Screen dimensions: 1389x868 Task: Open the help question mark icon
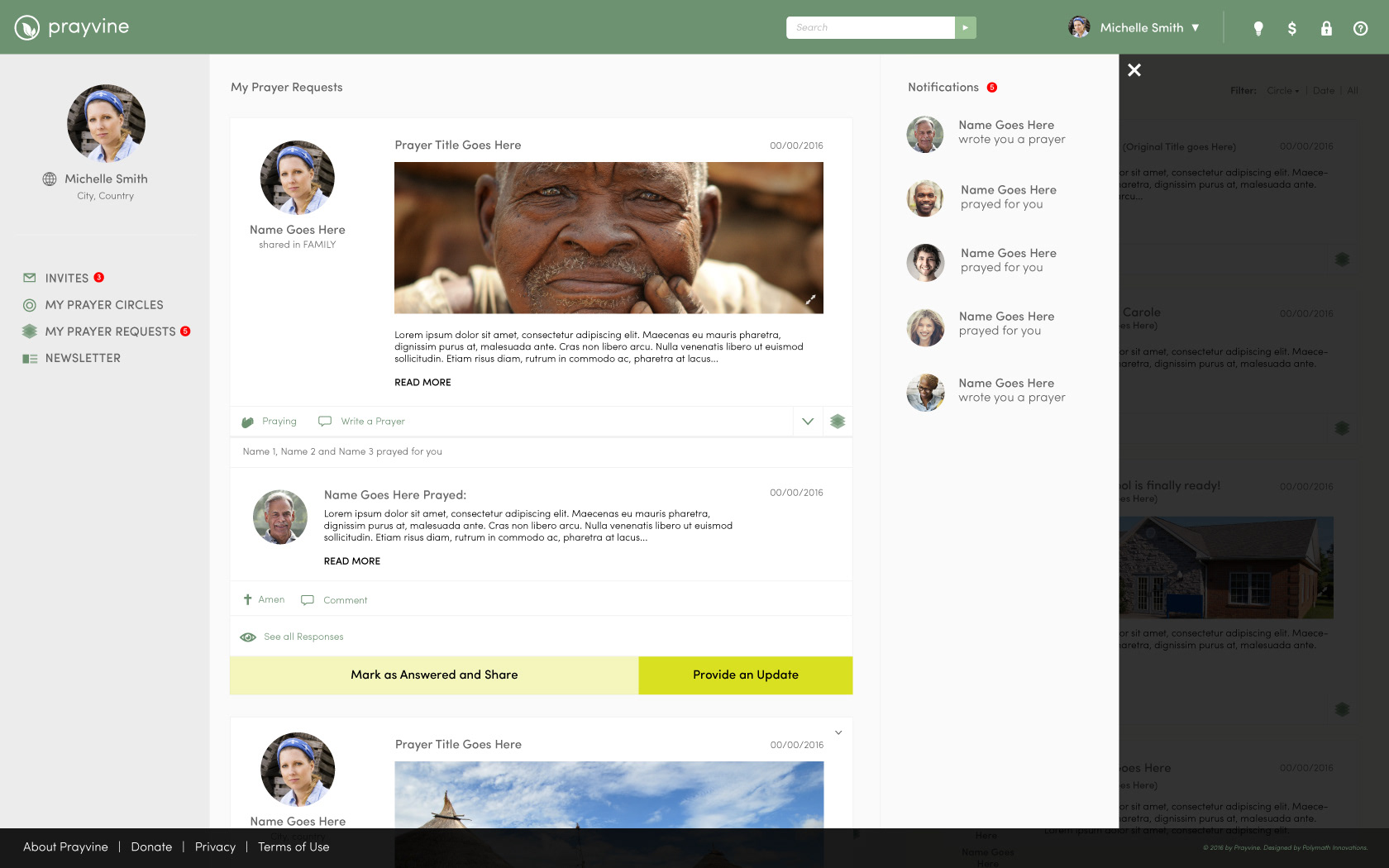tap(1360, 28)
